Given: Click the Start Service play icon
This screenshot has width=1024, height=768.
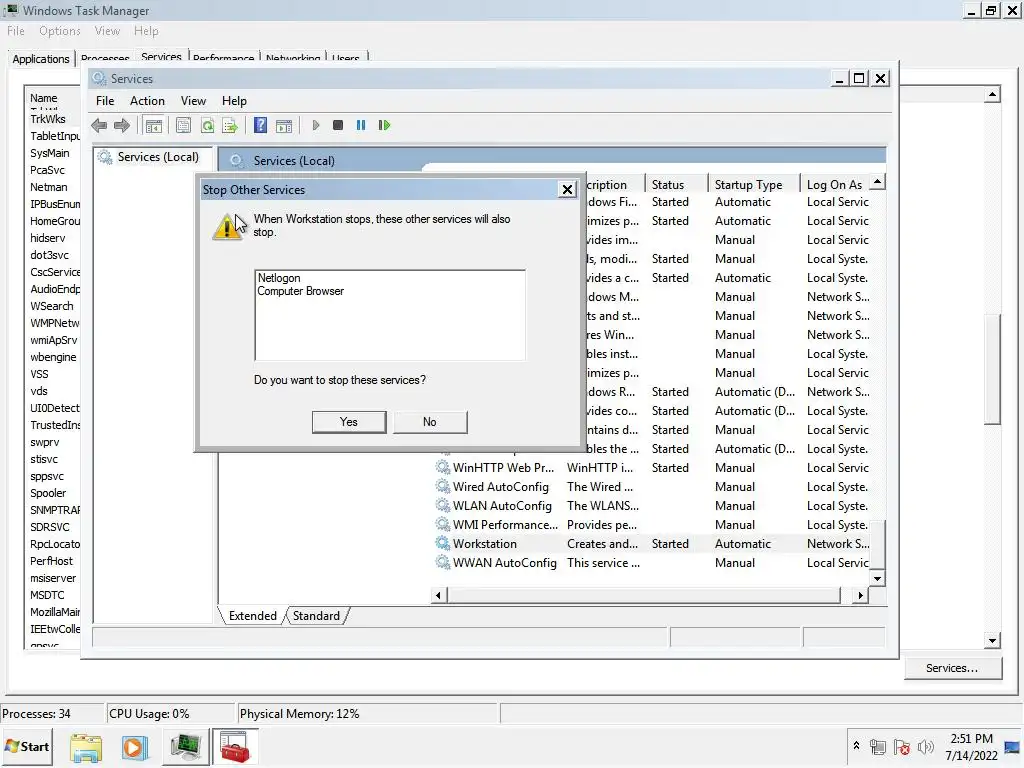Looking at the screenshot, I should (x=315, y=125).
